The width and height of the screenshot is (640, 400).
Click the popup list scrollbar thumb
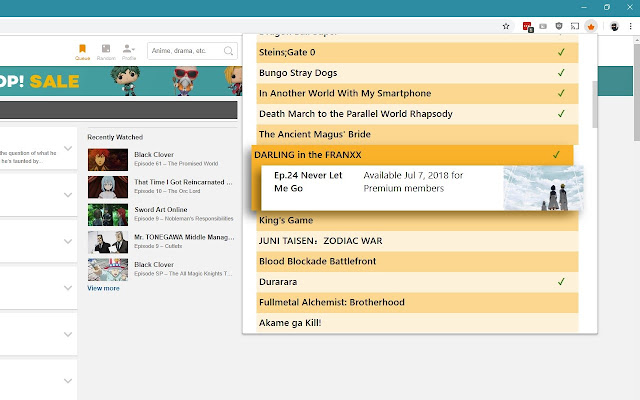pos(595,104)
